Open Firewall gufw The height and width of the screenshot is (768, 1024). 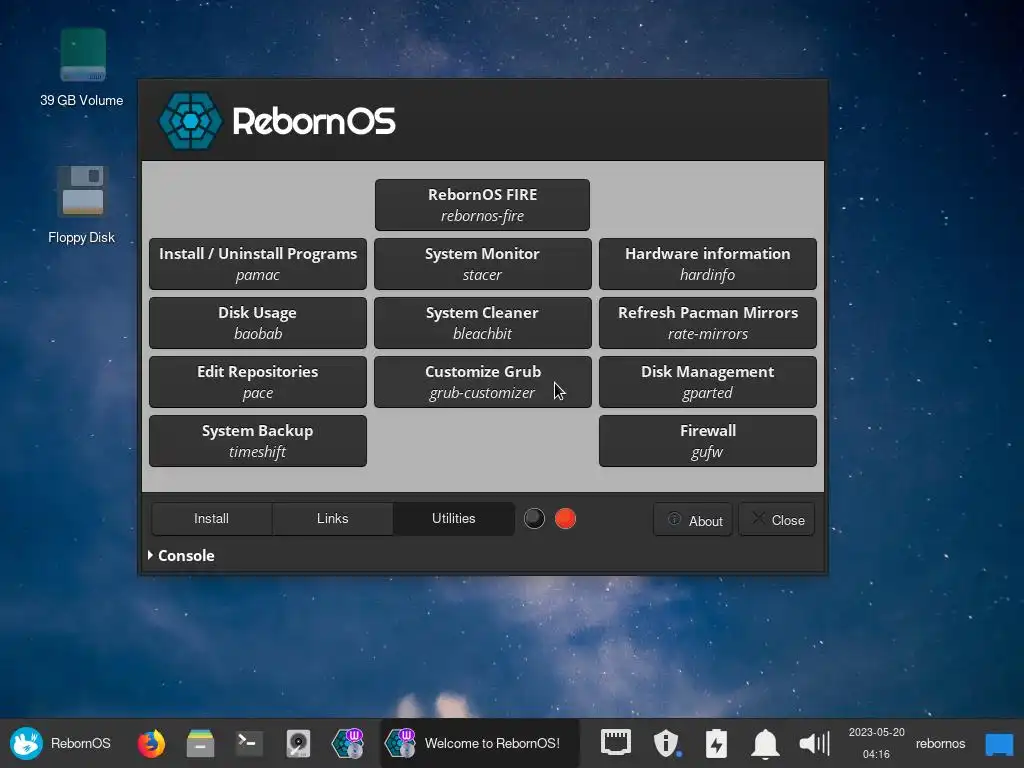(x=707, y=441)
